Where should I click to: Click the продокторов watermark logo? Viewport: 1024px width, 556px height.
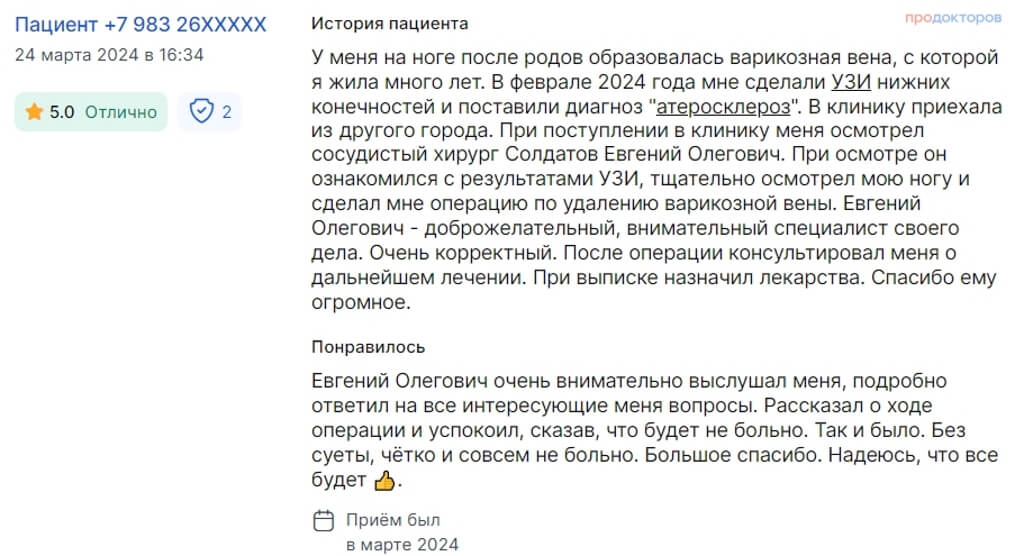(x=953, y=18)
